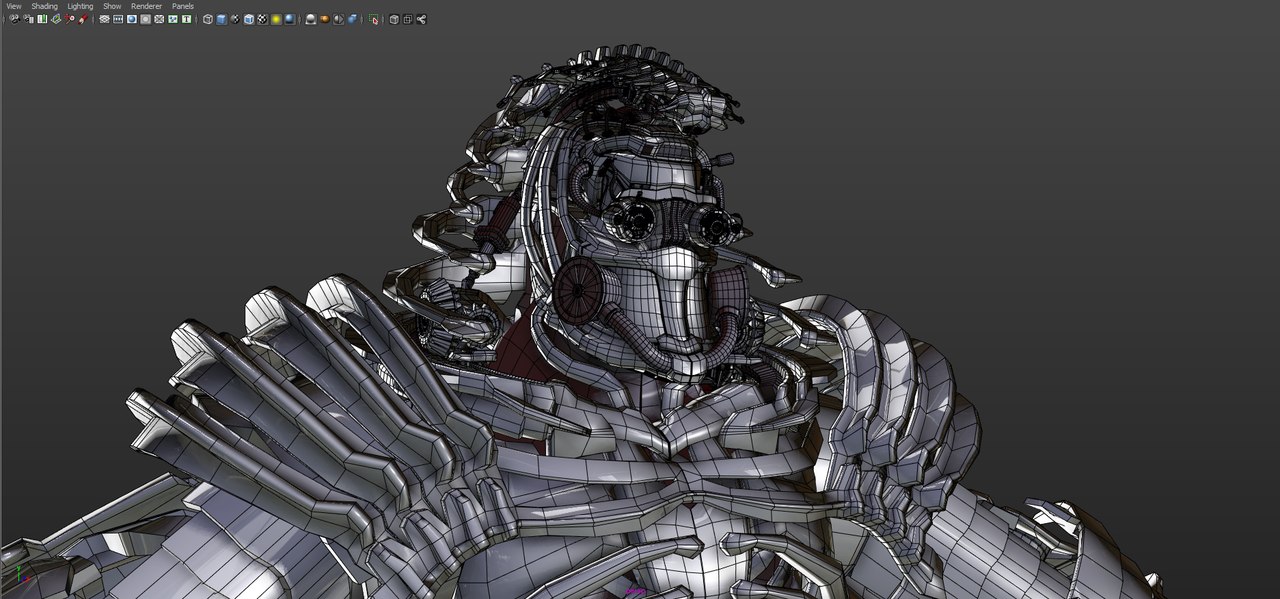This screenshot has width=1280, height=599.
Task: Activate the 2D Pan/Zoom icon
Action: click(x=69, y=19)
